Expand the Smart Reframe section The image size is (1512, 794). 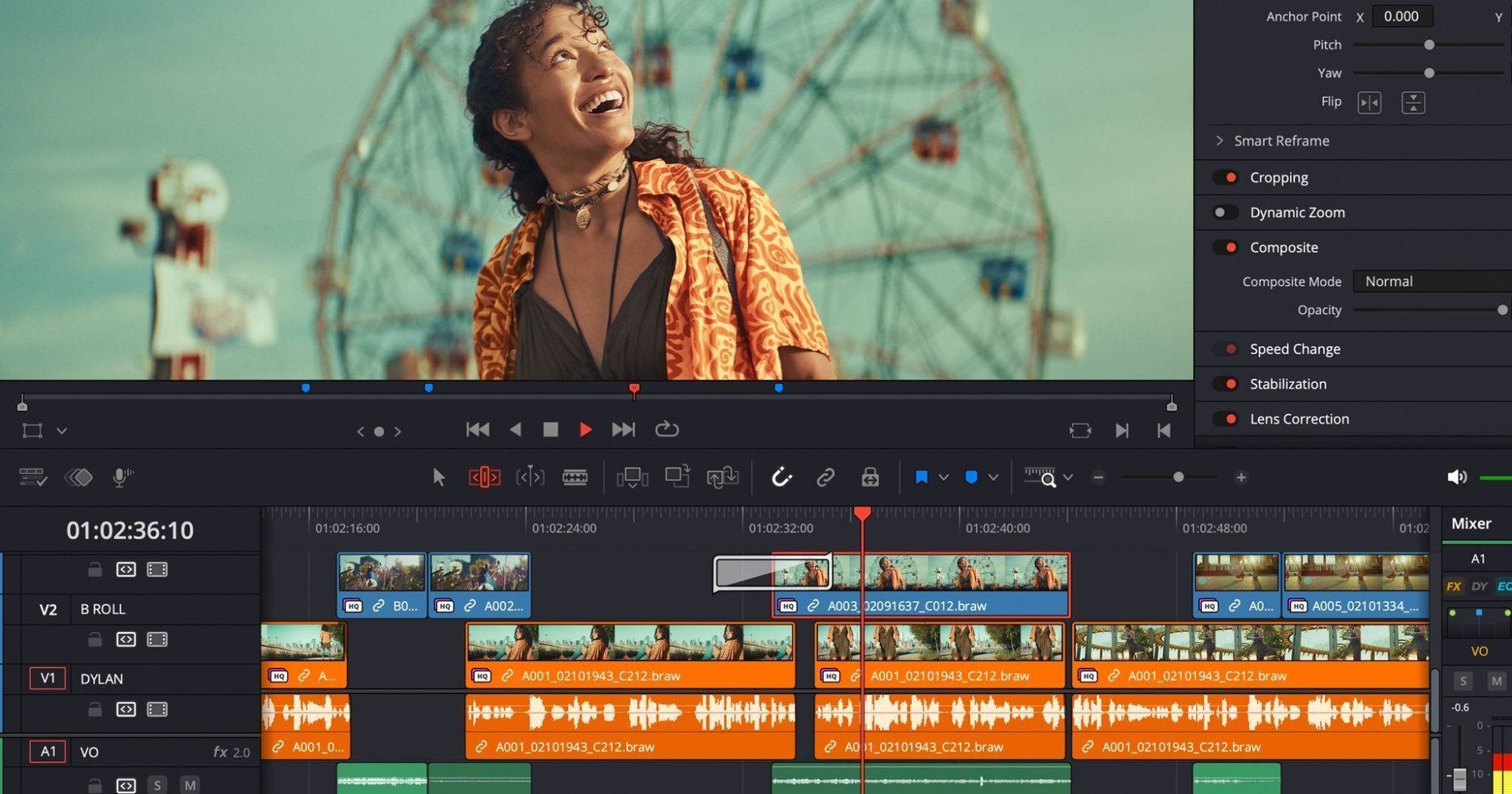click(x=1219, y=141)
